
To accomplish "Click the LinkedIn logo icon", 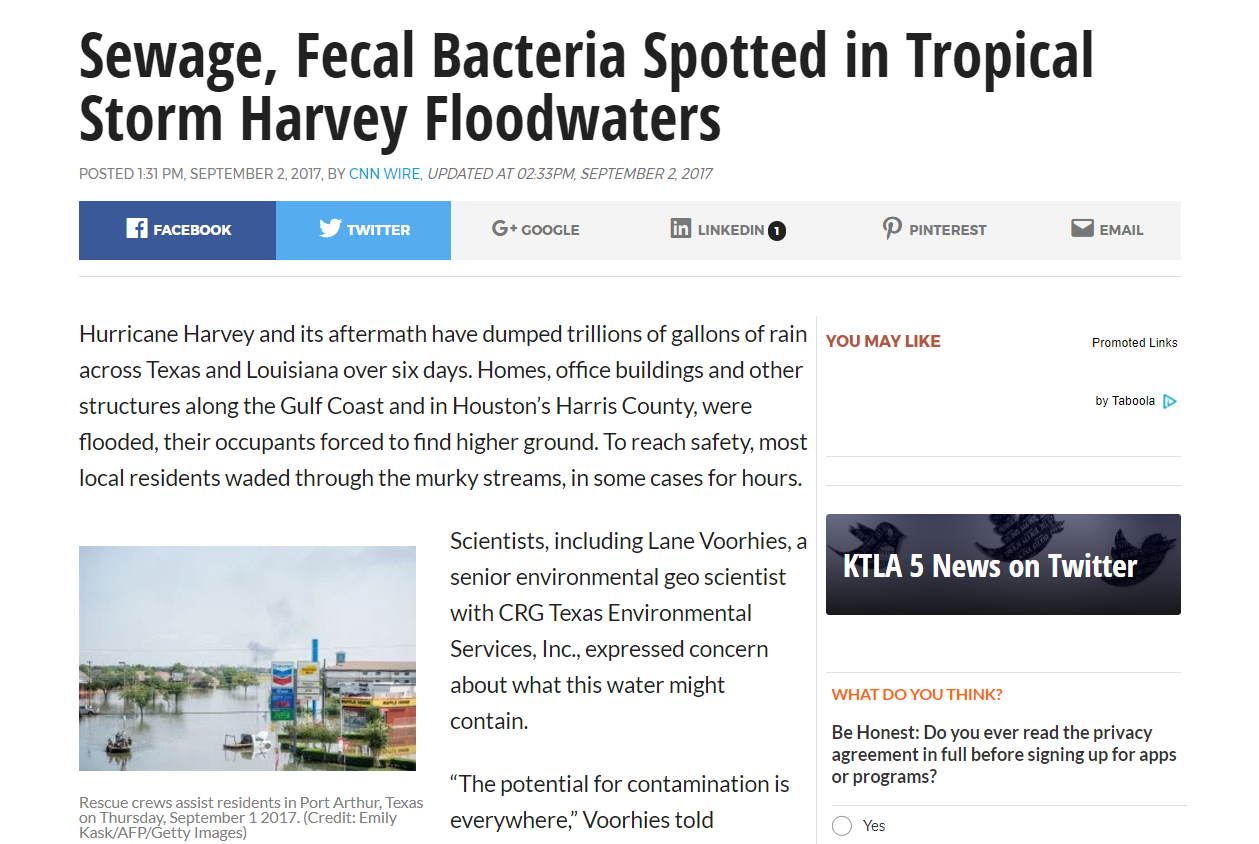I will pyautogui.click(x=681, y=229).
